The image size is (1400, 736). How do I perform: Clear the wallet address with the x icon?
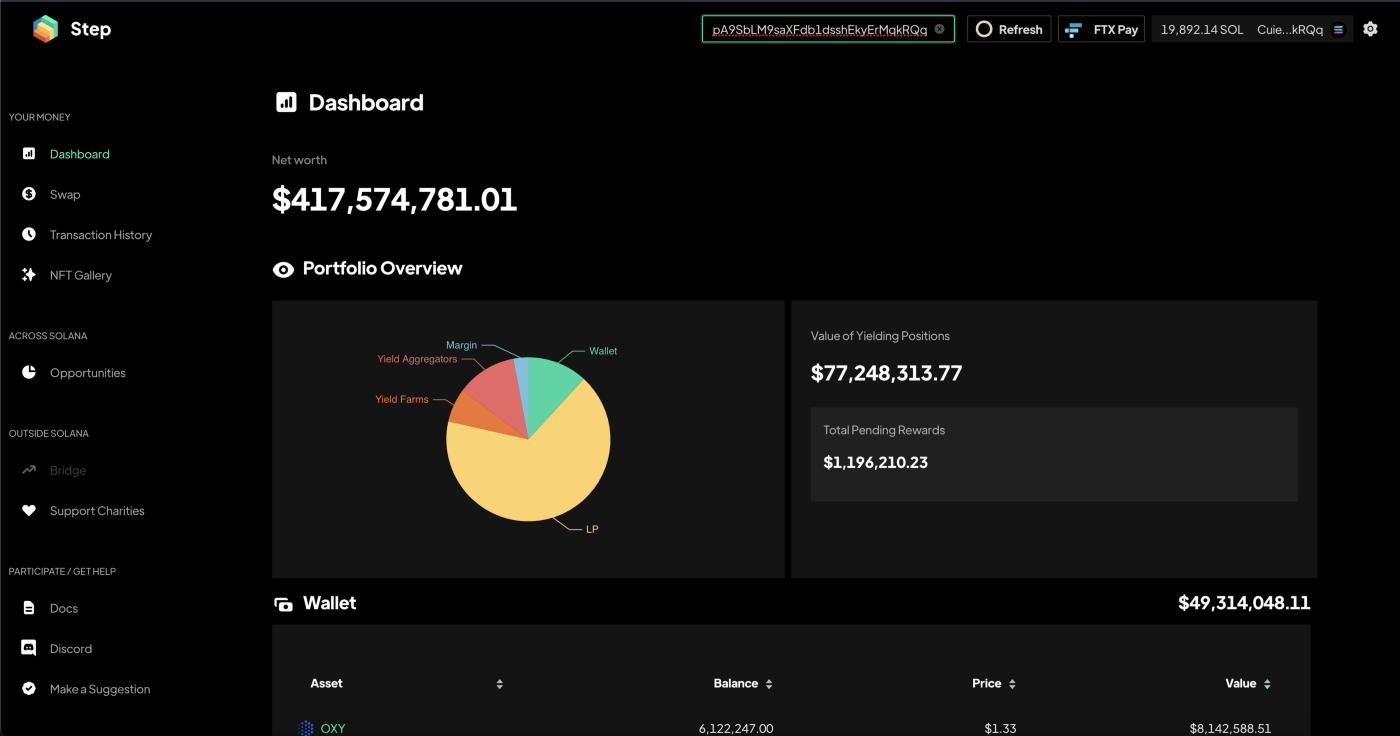pyautogui.click(x=939, y=29)
